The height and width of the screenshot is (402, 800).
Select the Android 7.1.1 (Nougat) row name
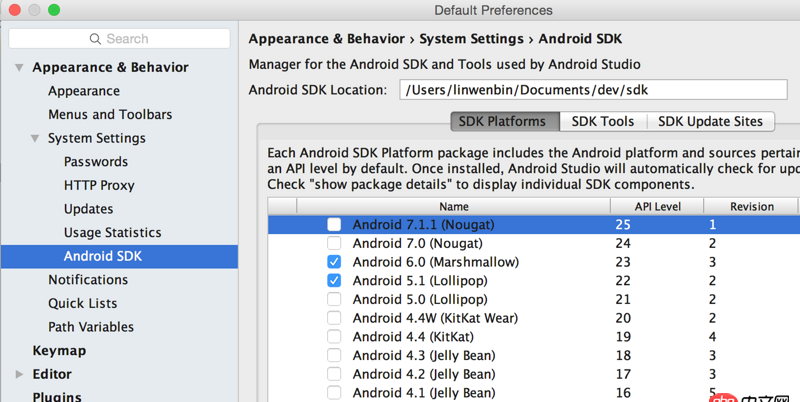pyautogui.click(x=423, y=224)
